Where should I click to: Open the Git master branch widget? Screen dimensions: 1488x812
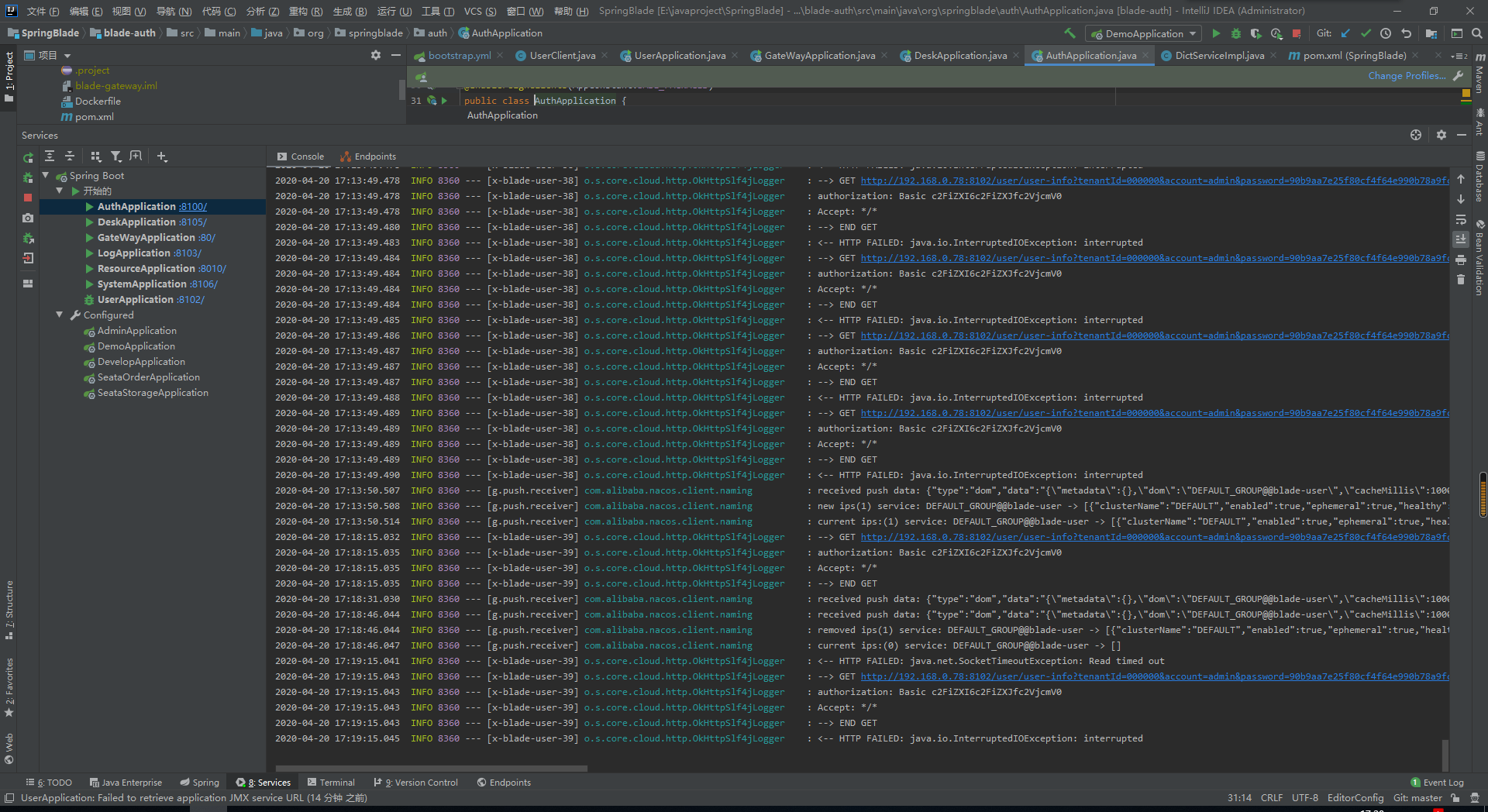pyautogui.click(x=1417, y=797)
